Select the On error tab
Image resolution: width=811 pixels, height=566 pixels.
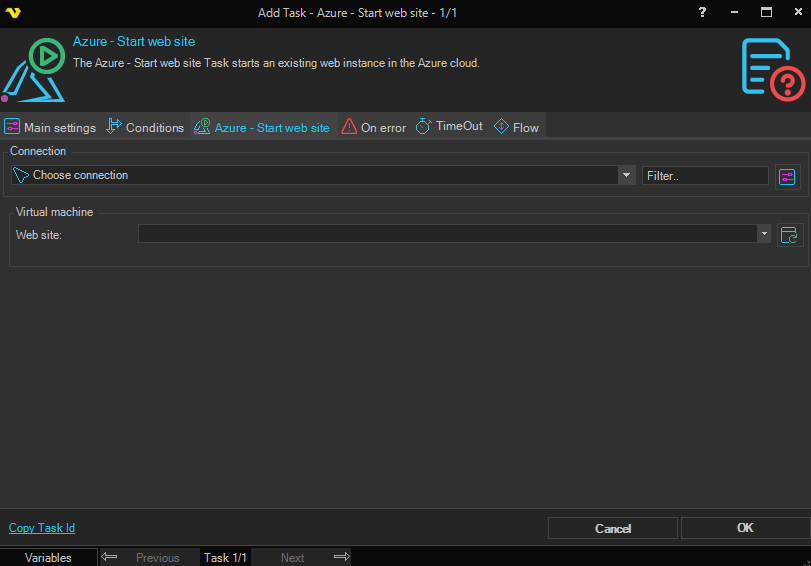click(x=374, y=127)
